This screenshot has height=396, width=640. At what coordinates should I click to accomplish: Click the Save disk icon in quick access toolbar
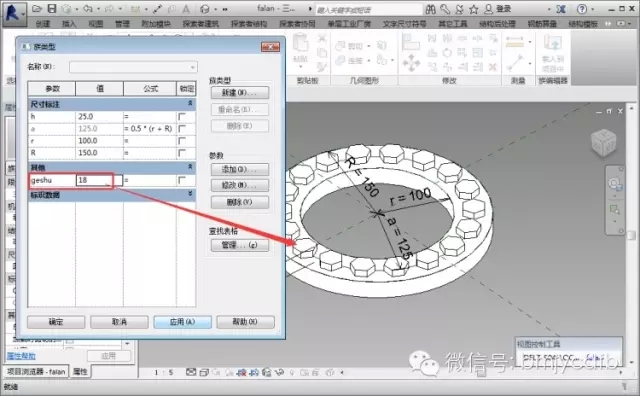(52, 9)
